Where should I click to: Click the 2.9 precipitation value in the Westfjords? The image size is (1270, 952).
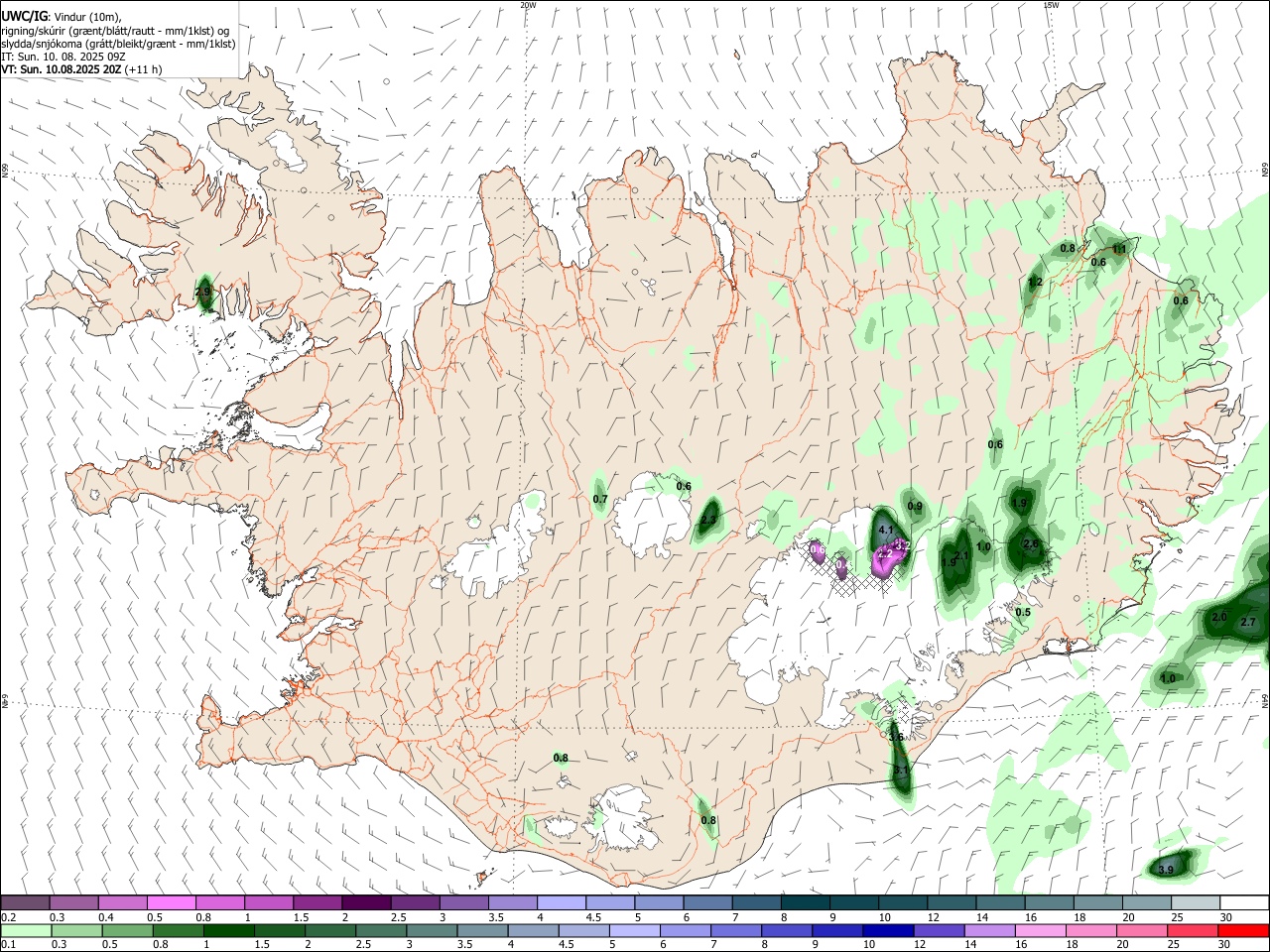[x=203, y=293]
